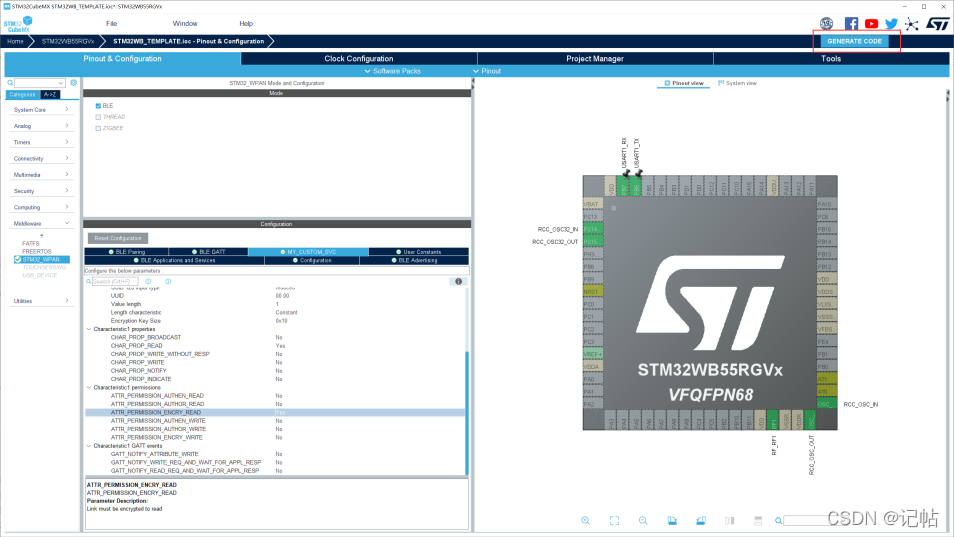Open the categories settings gear icon
The width and height of the screenshot is (954, 537).
[x=74, y=83]
